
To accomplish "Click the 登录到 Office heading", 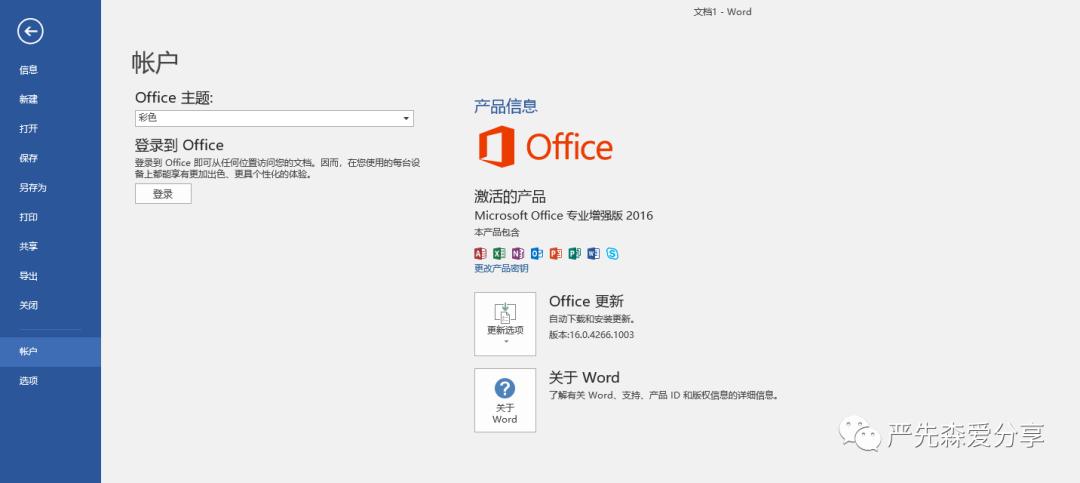I will pyautogui.click(x=179, y=145).
